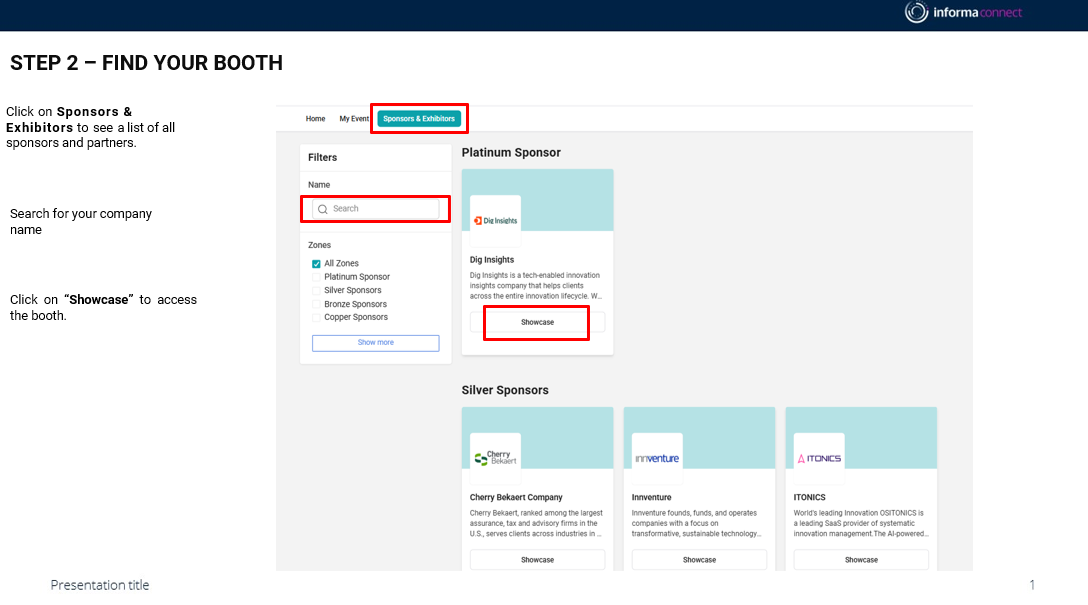Click the Cherry Bekaert logo
The width and height of the screenshot is (1088, 605).
coord(495,458)
